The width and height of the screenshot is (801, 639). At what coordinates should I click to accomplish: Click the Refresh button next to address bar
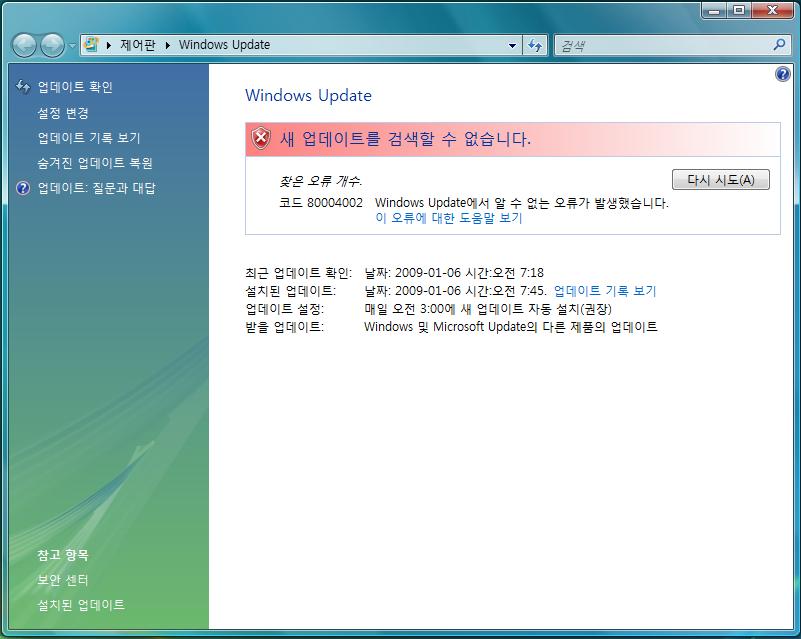[x=535, y=45]
